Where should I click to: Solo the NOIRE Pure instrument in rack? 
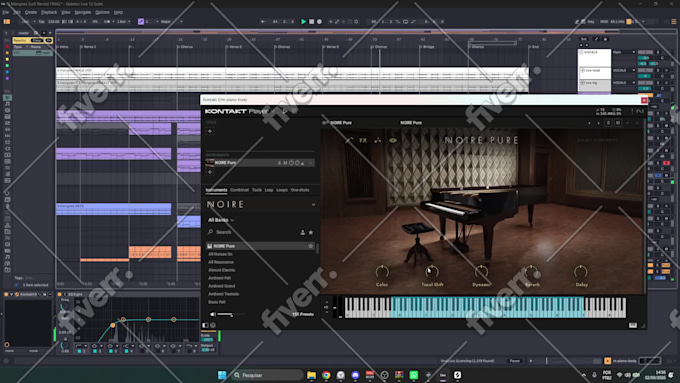279,163
